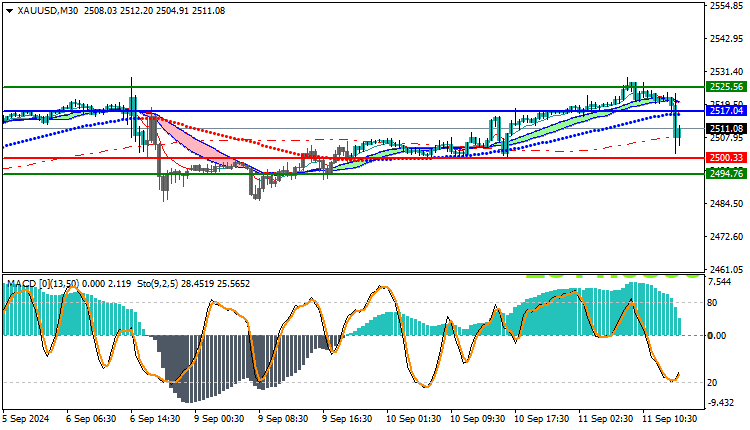Click the triangle arrow beside XAUUSD,M30

[9, 11]
